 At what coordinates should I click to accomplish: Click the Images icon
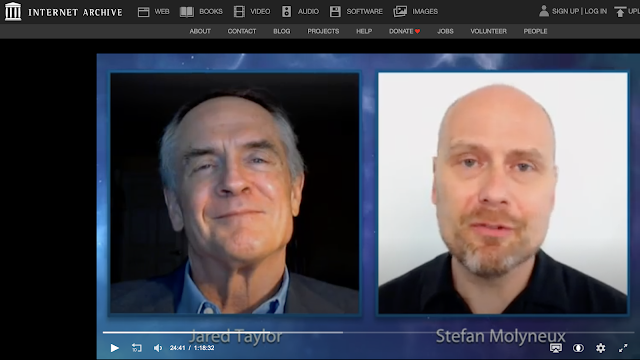tap(400, 11)
